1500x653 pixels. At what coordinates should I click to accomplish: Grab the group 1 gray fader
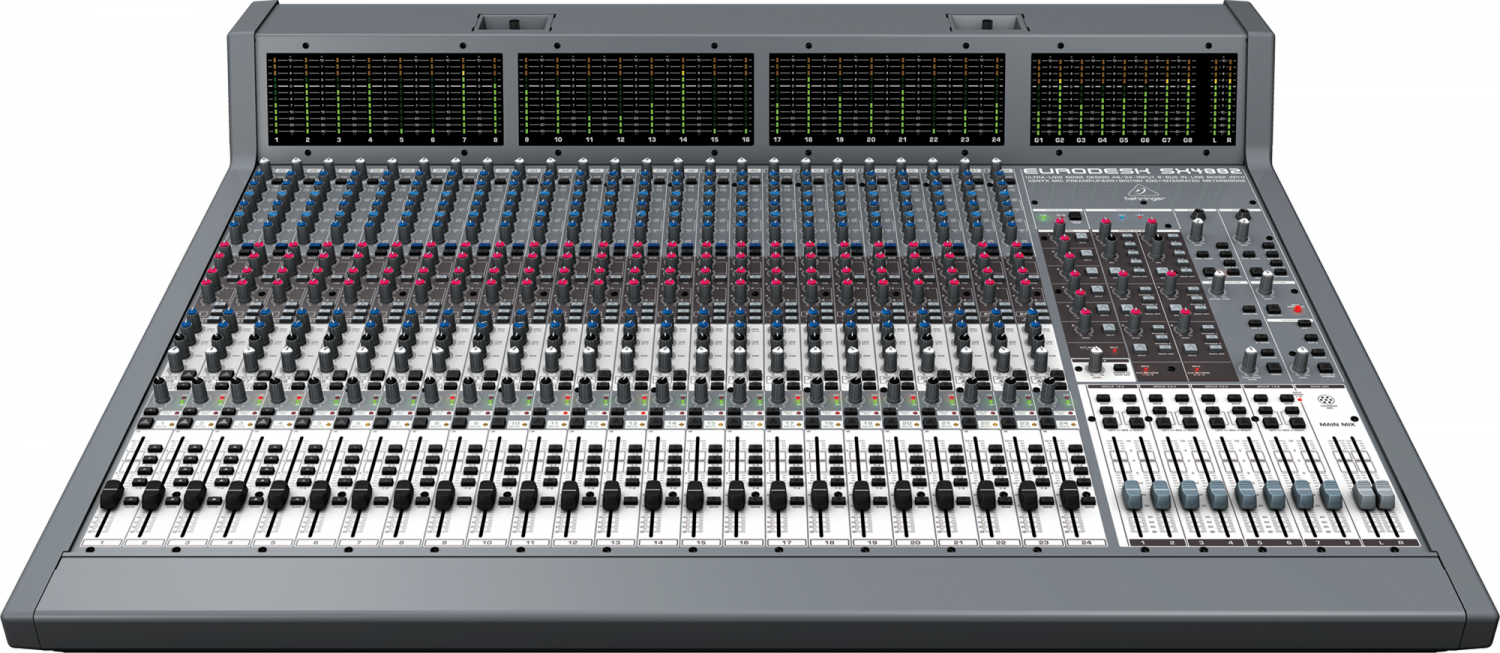(1132, 495)
